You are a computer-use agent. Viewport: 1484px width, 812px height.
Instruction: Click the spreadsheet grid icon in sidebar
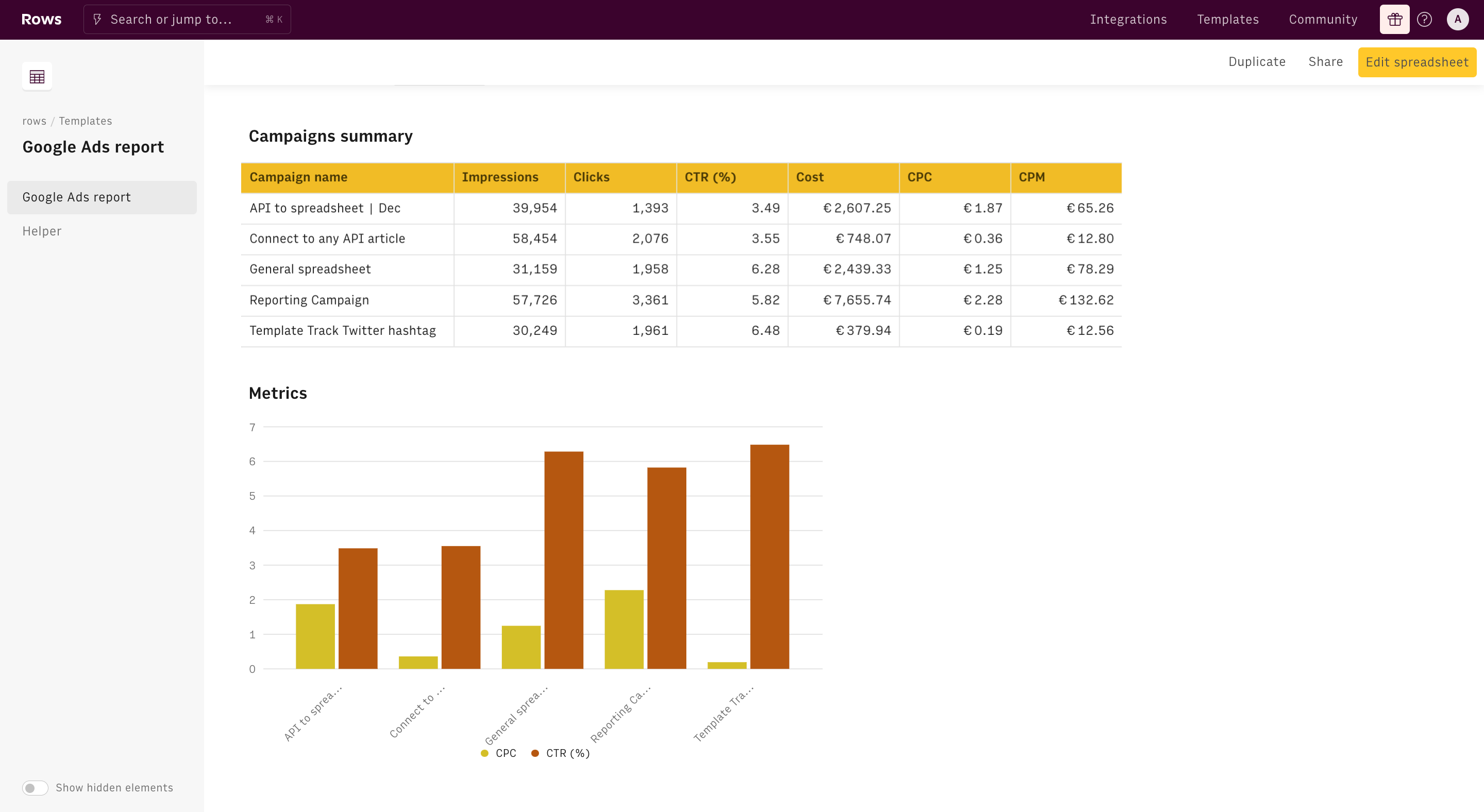pyautogui.click(x=37, y=76)
